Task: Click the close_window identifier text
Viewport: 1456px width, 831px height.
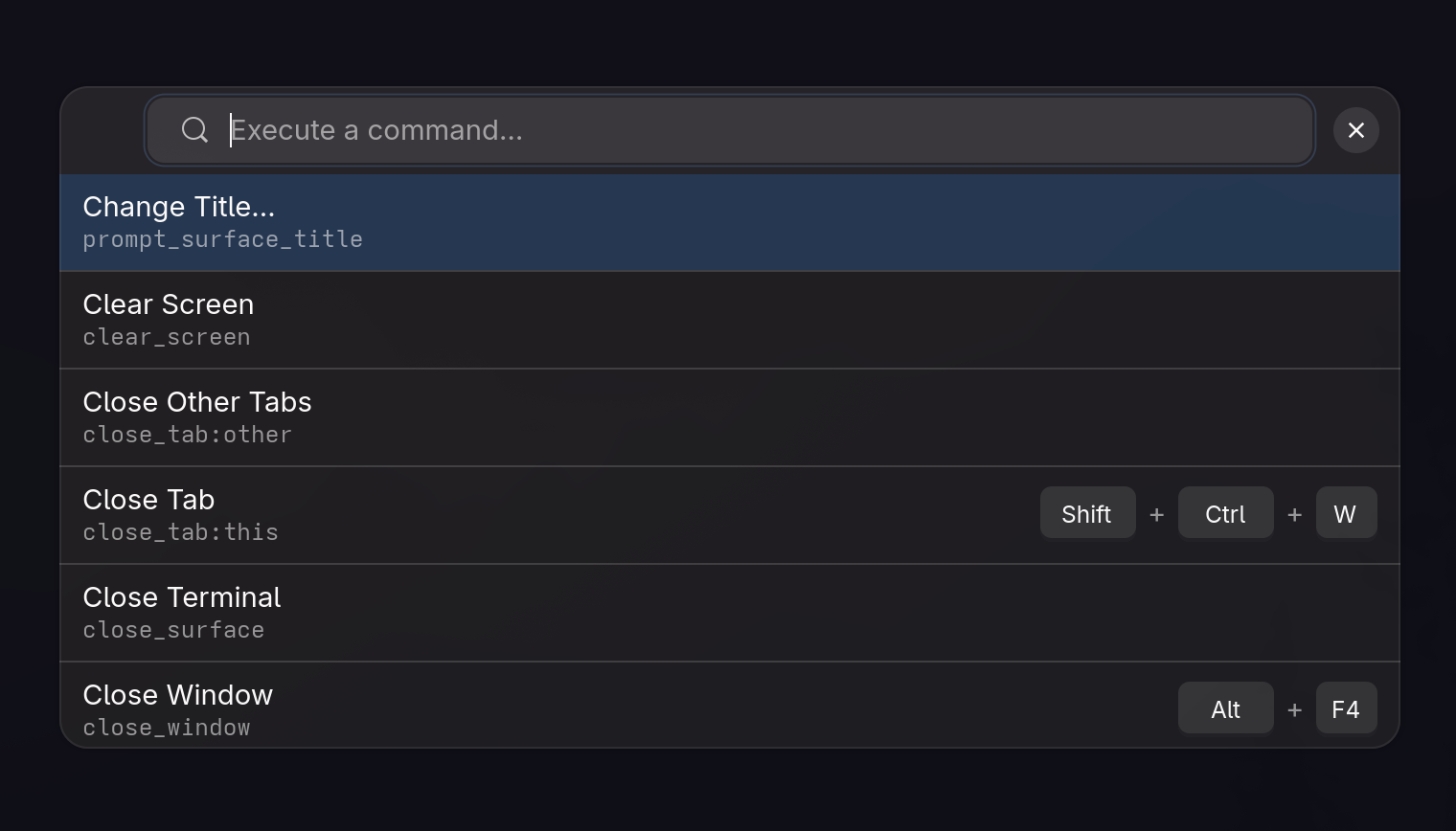Action: [x=167, y=728]
